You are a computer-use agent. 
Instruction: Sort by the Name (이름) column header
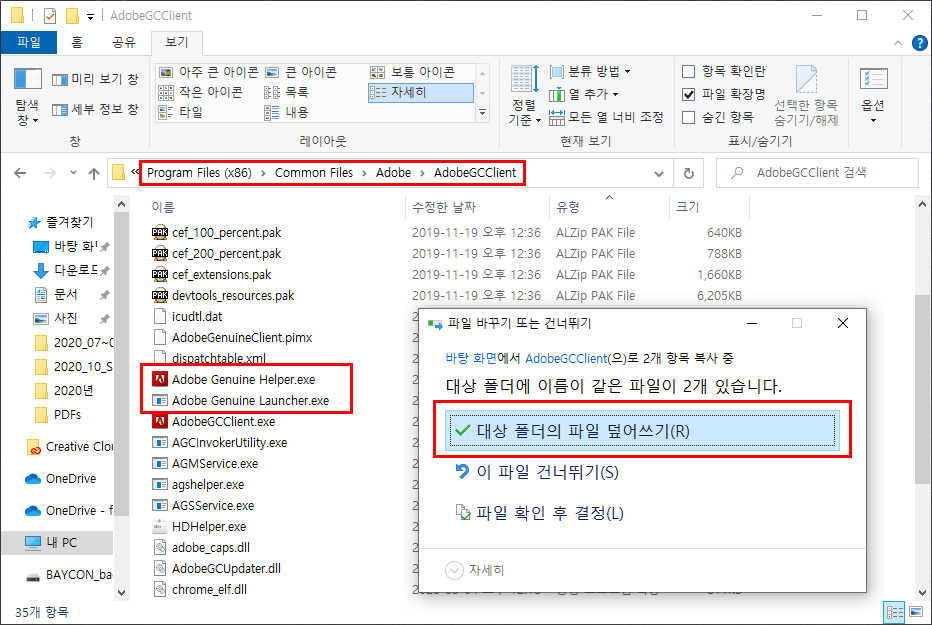(163, 207)
